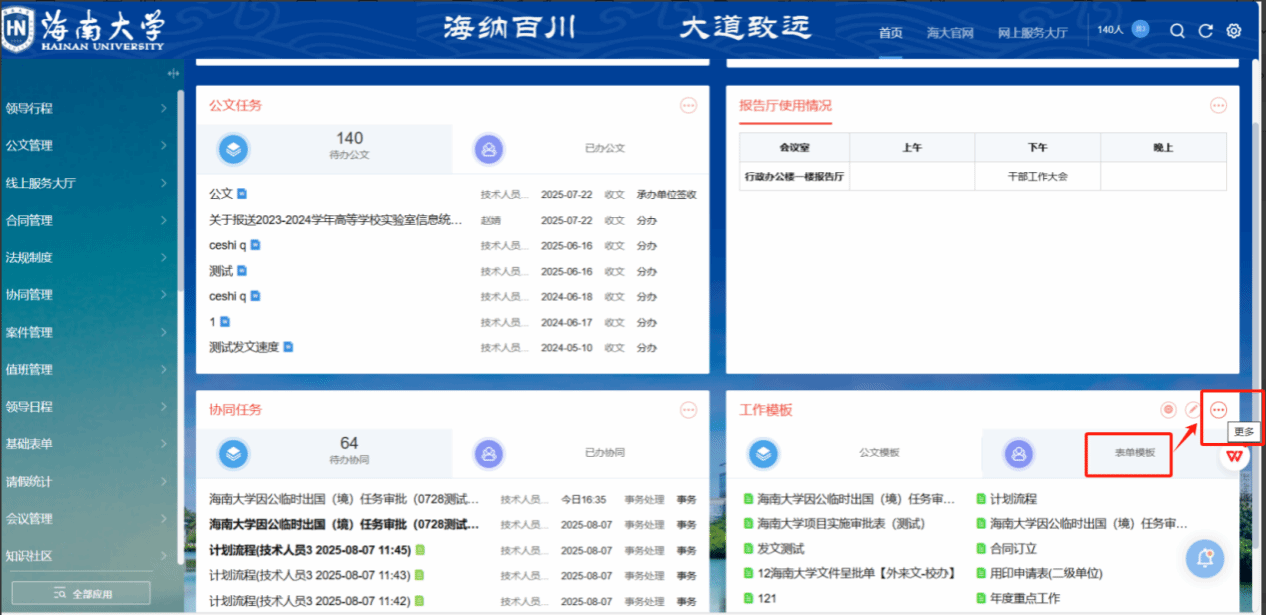Viewport: 1266px width, 615px height.
Task: Click the floating notification bell icon
Action: tap(1205, 558)
